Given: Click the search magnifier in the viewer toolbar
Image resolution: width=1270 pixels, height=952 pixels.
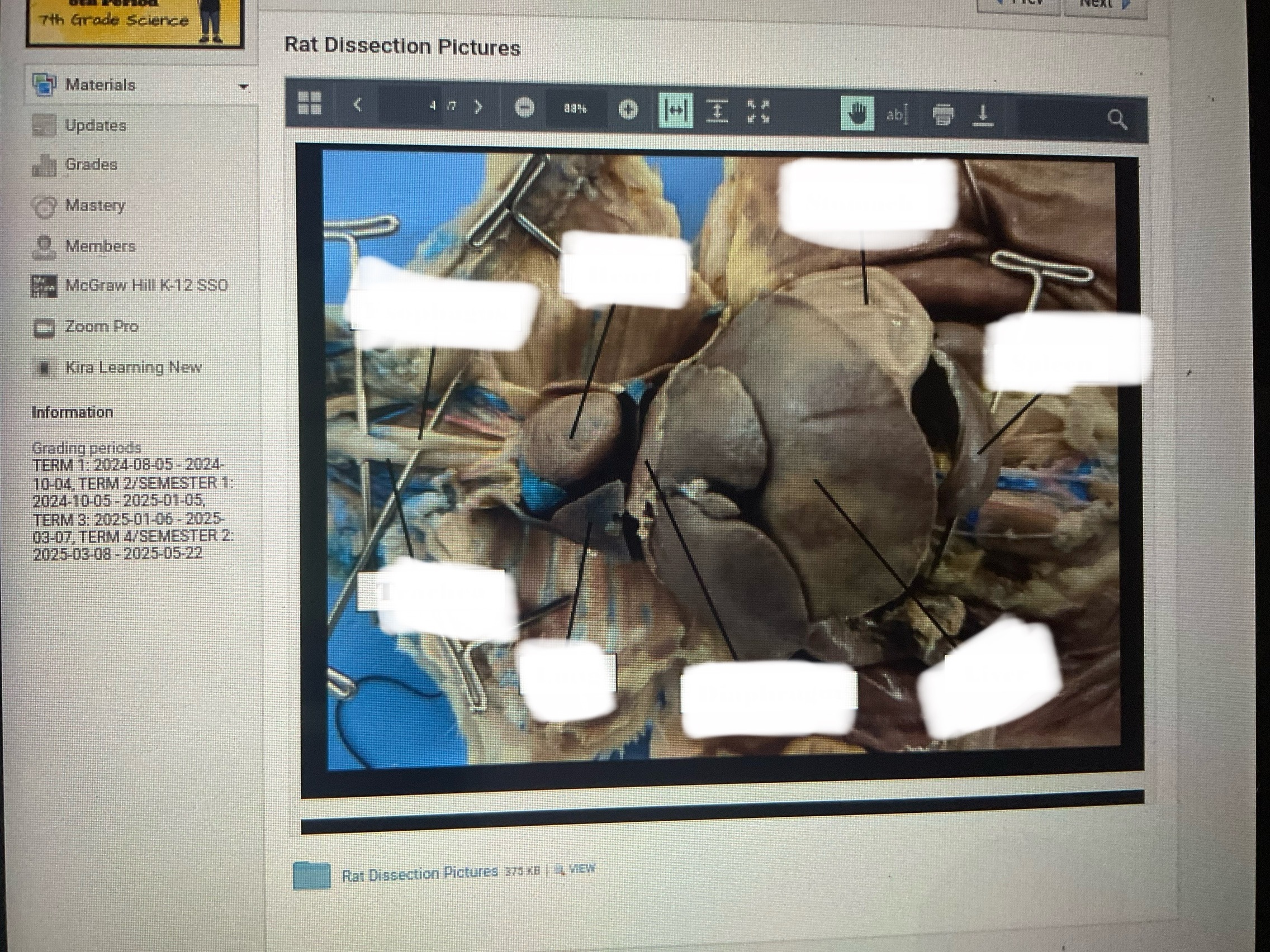Looking at the screenshot, I should point(1117,120).
